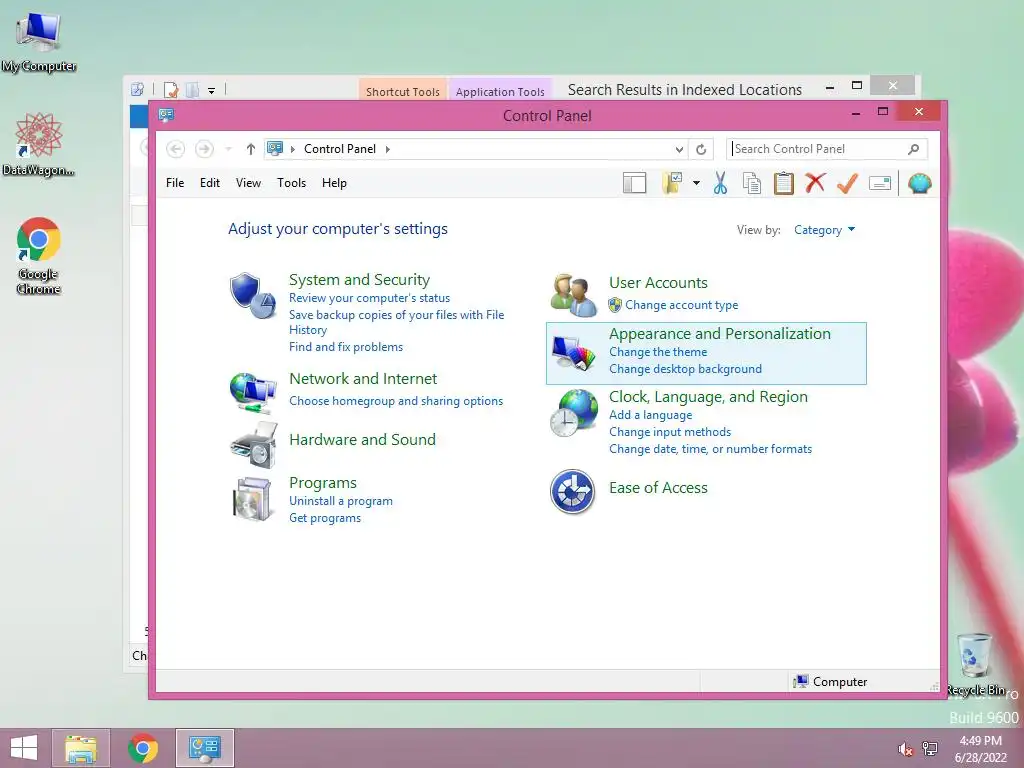This screenshot has height=768, width=1024.
Task: Open File Explorer from taskbar
Action: (x=81, y=748)
